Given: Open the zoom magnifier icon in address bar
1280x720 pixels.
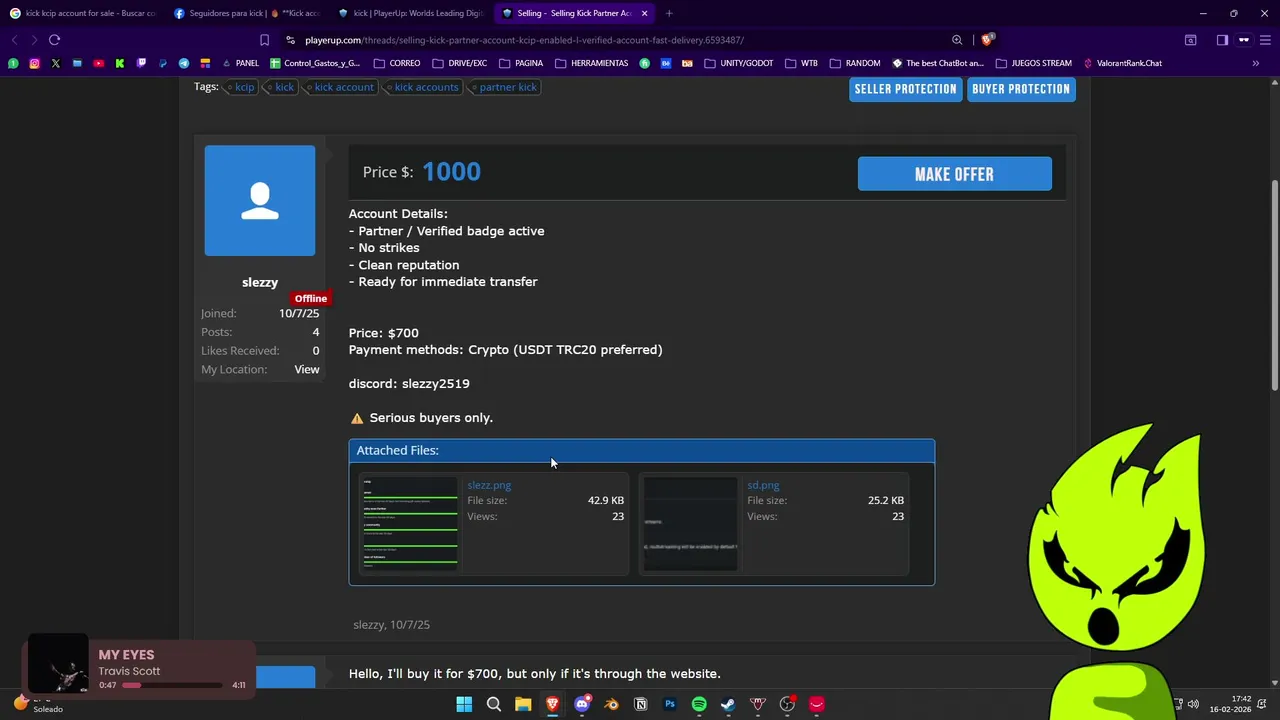Looking at the screenshot, I should click(x=957, y=40).
